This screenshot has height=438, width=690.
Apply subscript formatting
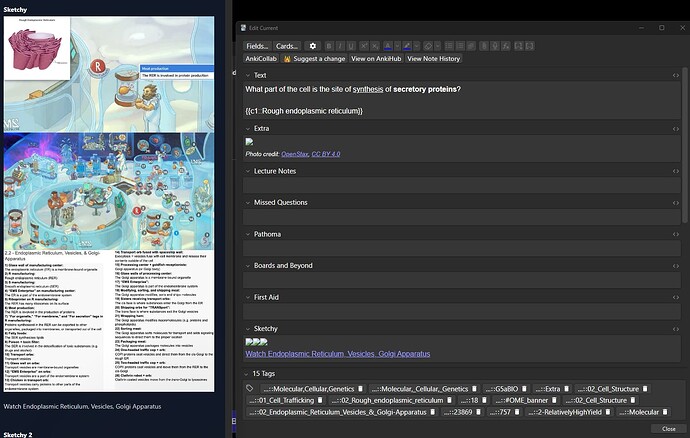(x=374, y=46)
